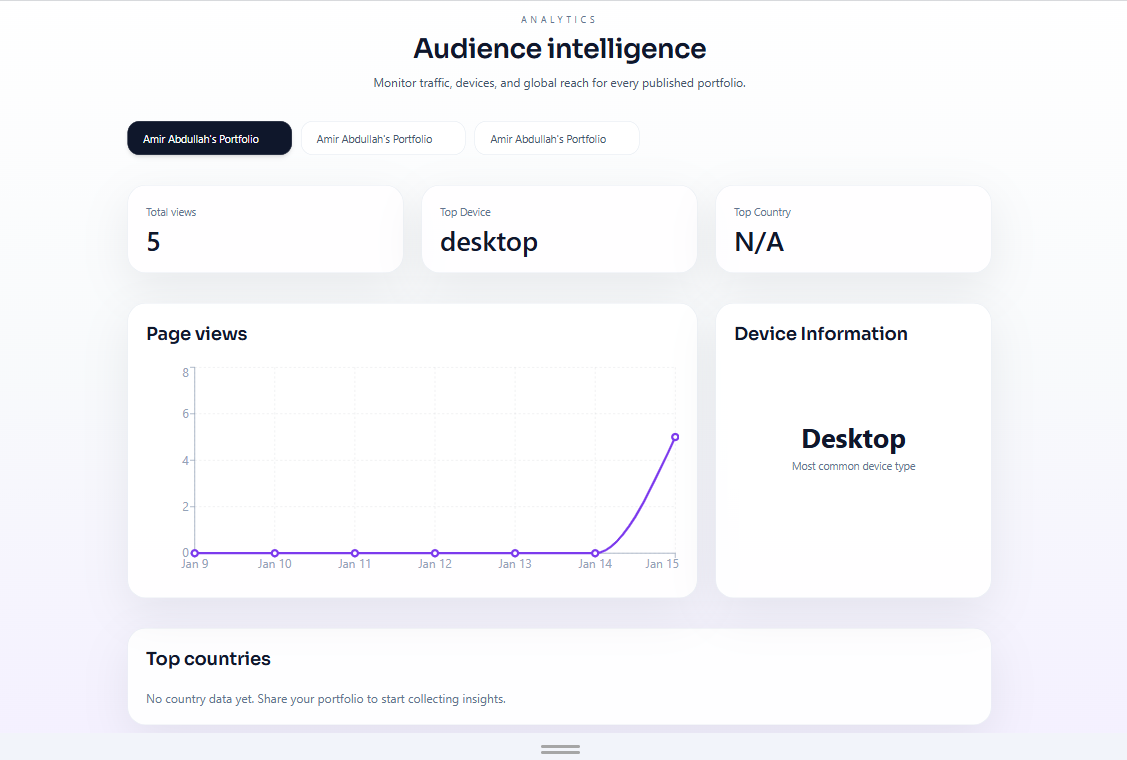1127x760 pixels.
Task: Select the first Amir Abdullah's Portfolio tab
Action: [209, 138]
